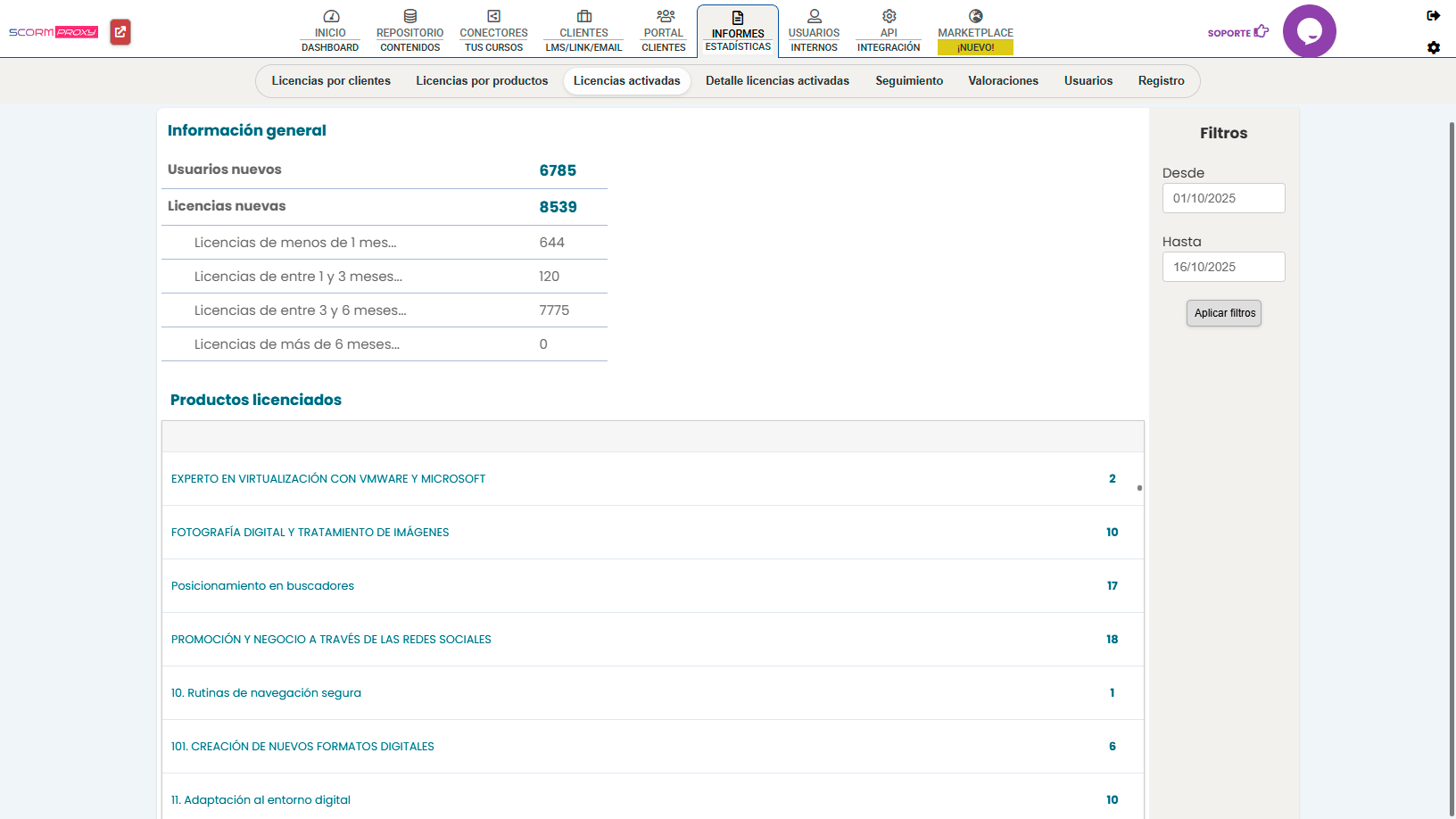Click the Hasta date field
Viewport: 1456px width, 819px height.
pos(1223,267)
